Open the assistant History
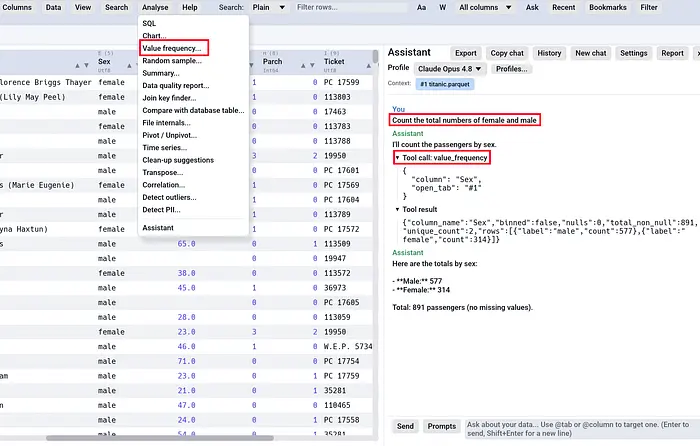700x446 pixels. coord(549,53)
